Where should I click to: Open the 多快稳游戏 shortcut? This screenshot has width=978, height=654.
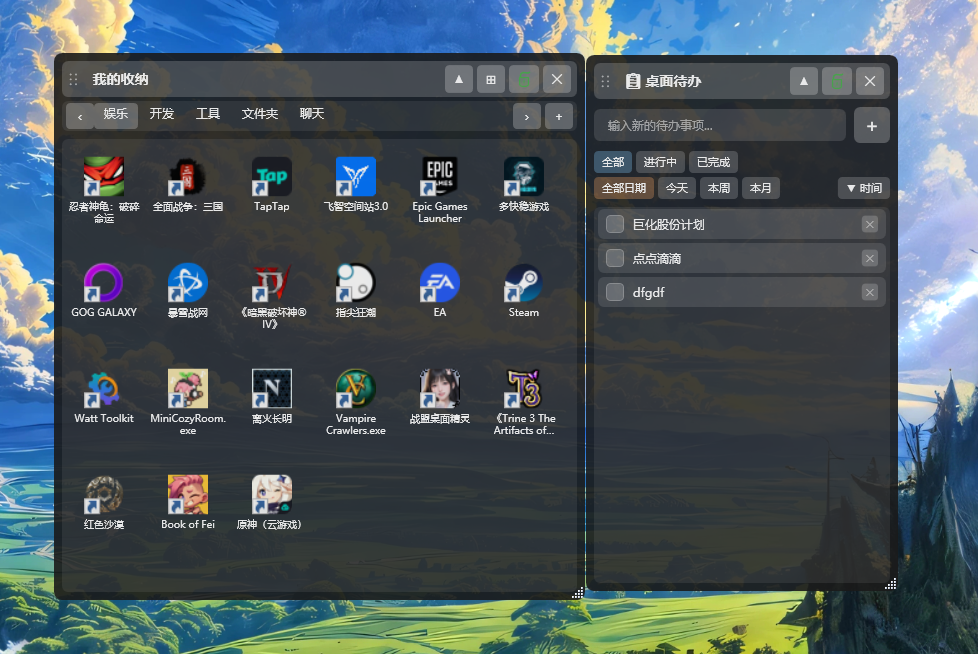(x=523, y=177)
